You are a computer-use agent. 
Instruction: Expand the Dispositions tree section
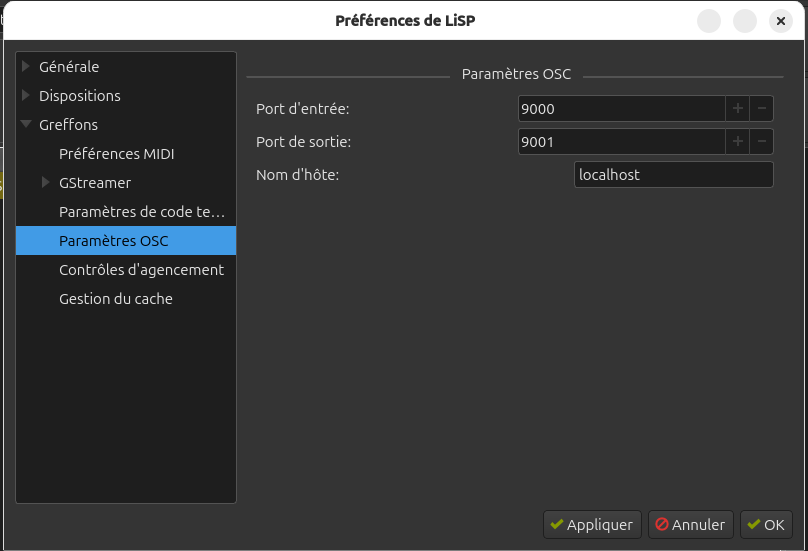[x=26, y=96]
